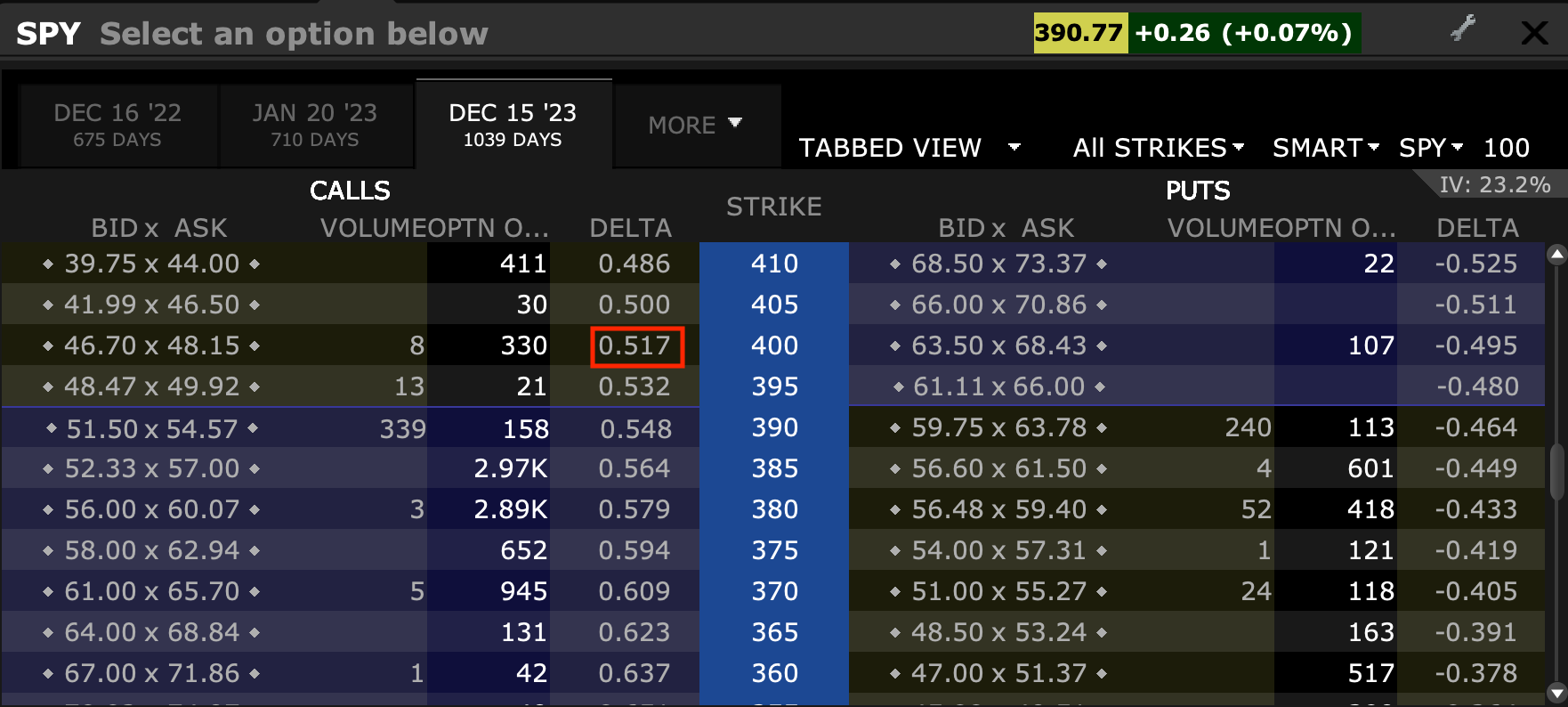Click the scrollbar up arrow
The image size is (1568, 707).
[1556, 255]
